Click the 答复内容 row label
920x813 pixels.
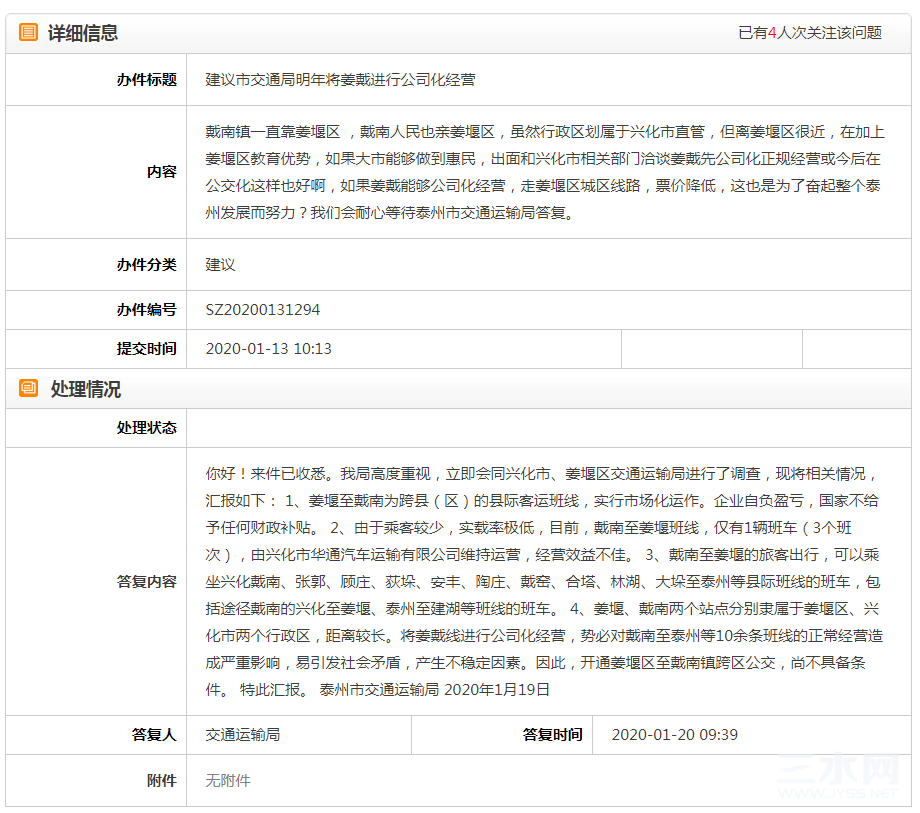(147, 581)
